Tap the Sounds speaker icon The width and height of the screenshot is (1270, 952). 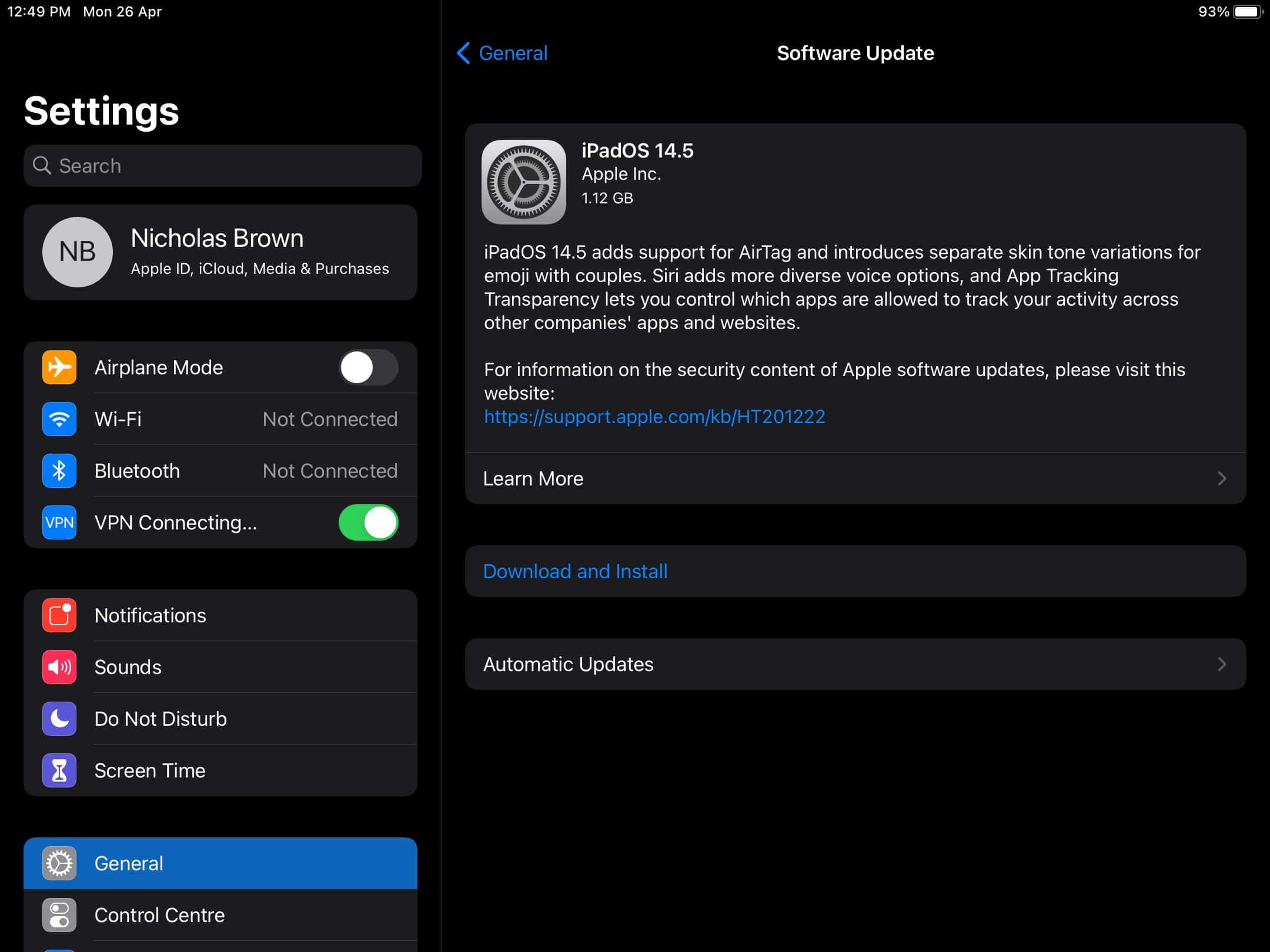(59, 667)
